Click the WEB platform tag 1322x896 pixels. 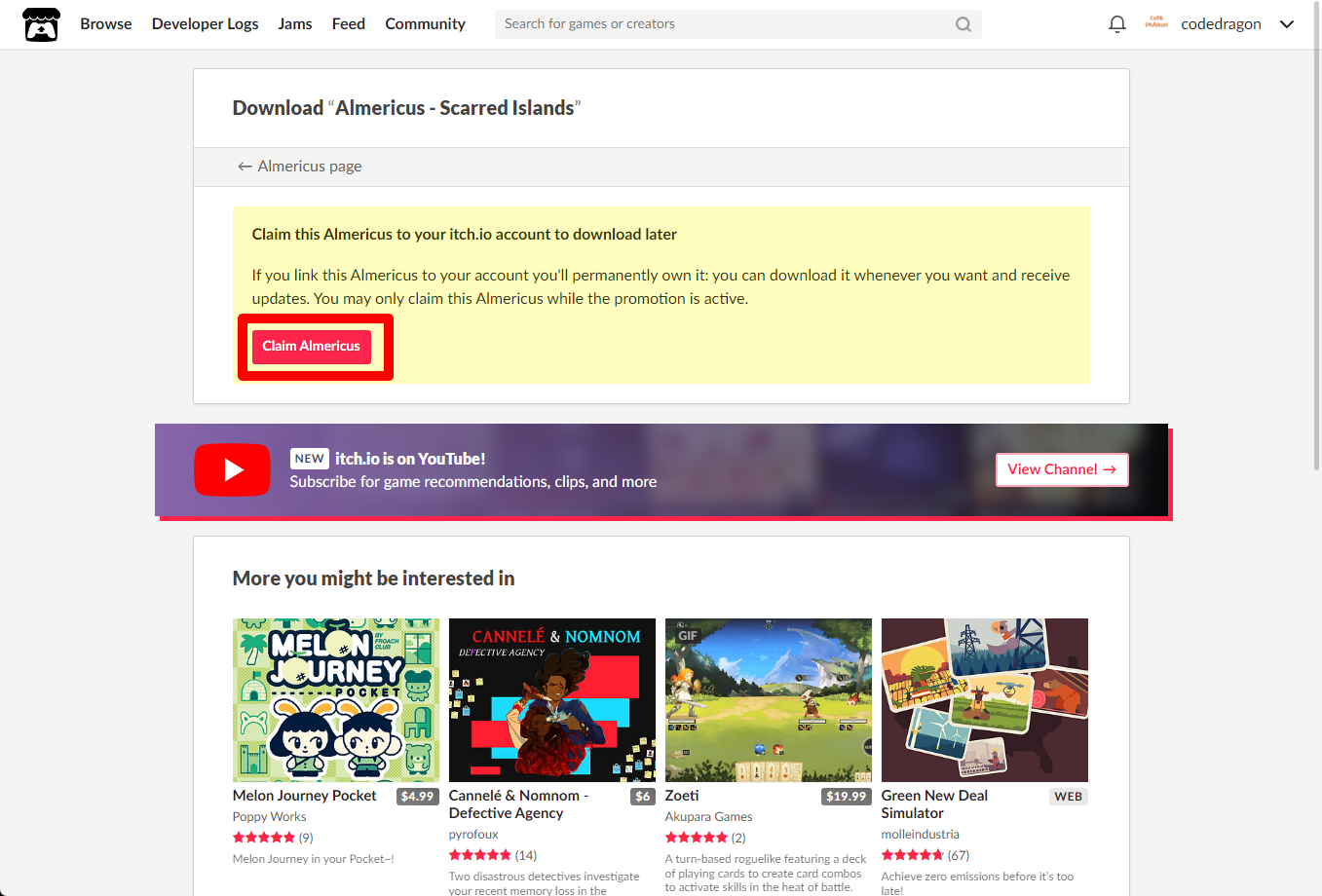pyautogui.click(x=1069, y=797)
